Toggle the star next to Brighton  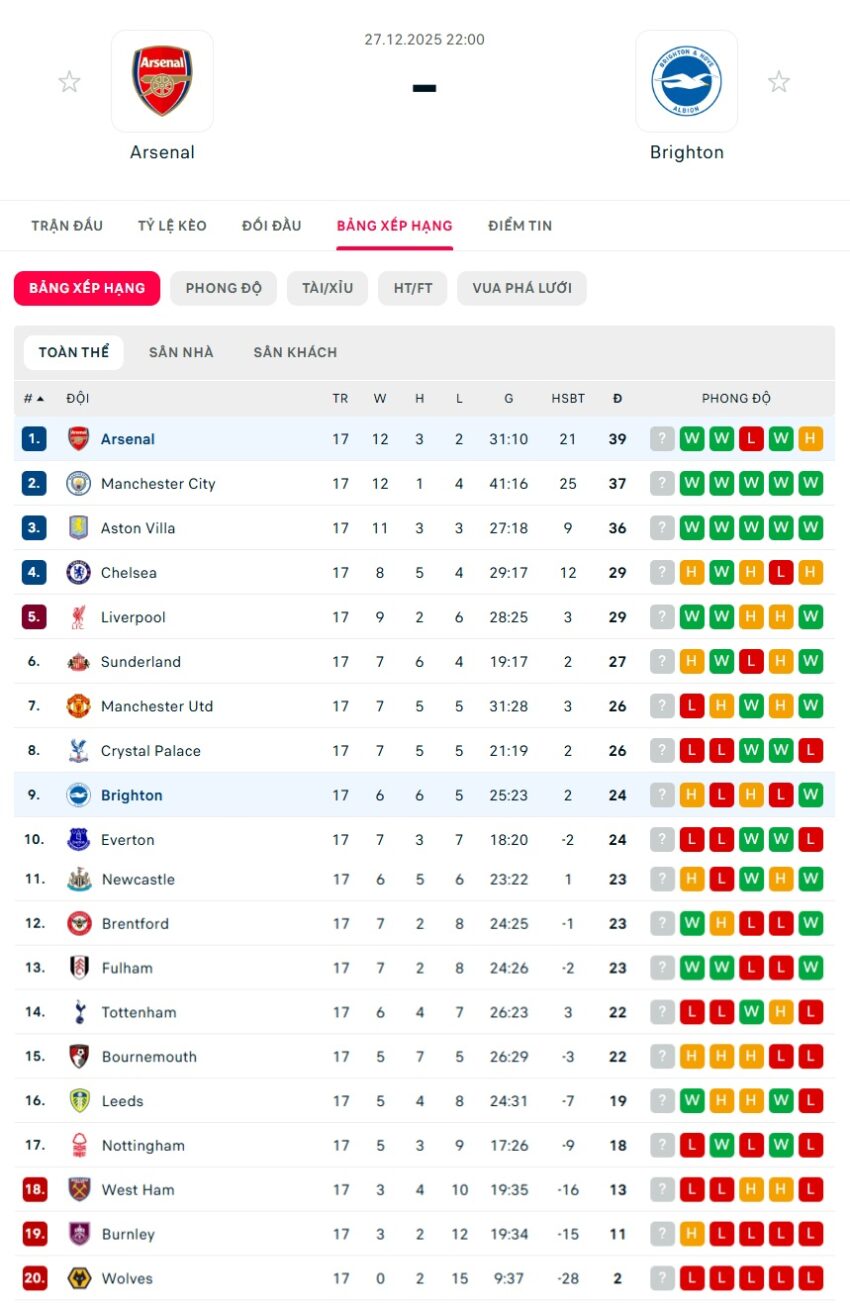click(779, 81)
